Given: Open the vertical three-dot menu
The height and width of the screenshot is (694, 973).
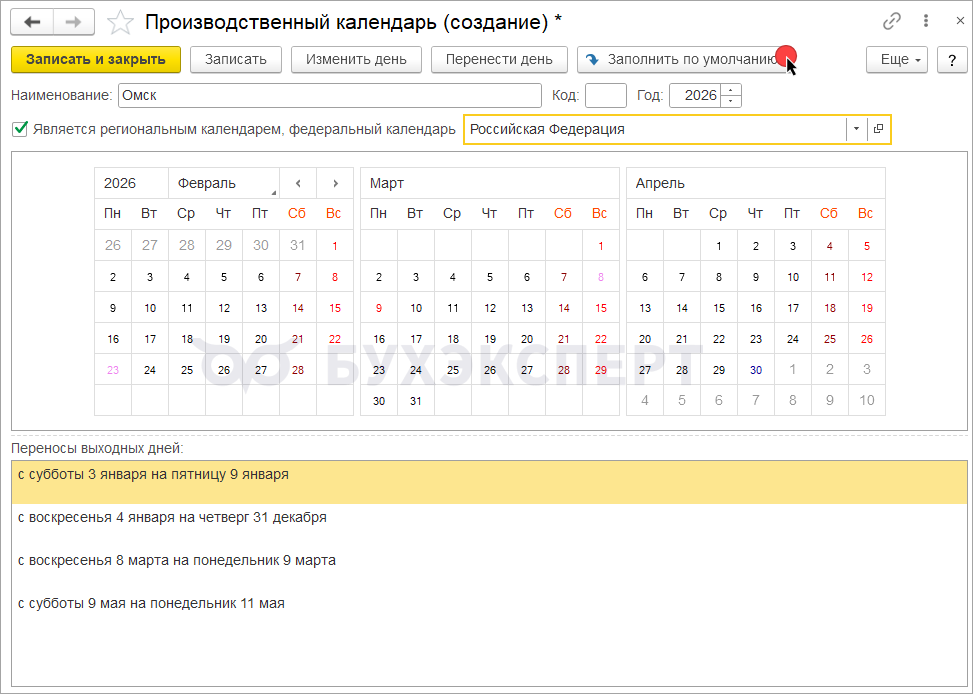Looking at the screenshot, I should [x=925, y=21].
